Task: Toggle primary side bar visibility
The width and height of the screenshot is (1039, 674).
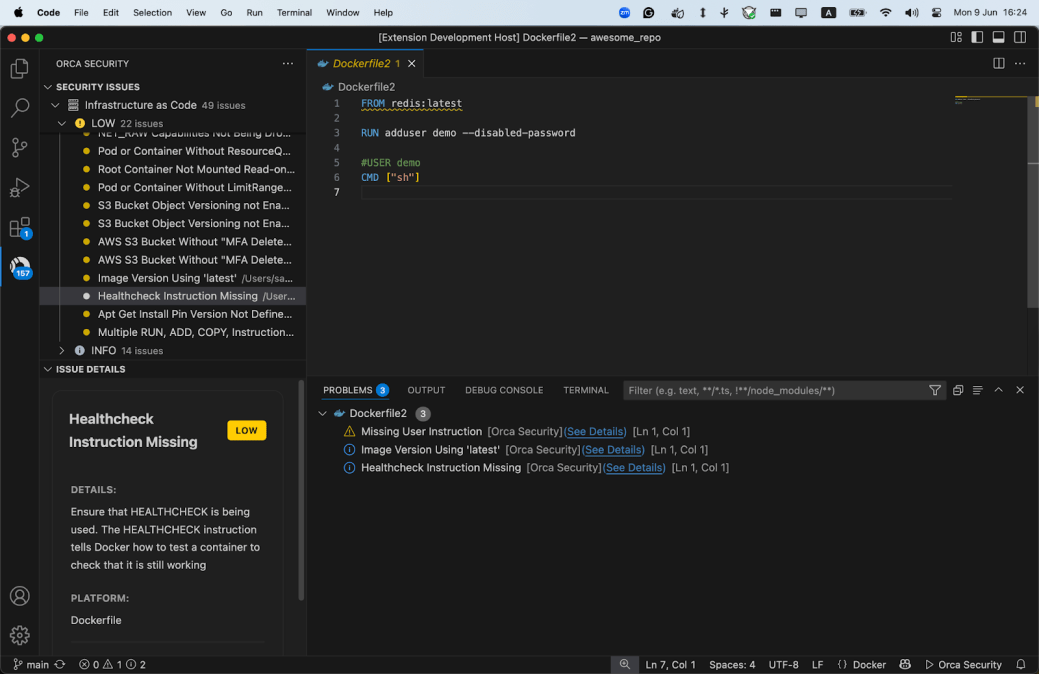Action: (x=977, y=37)
